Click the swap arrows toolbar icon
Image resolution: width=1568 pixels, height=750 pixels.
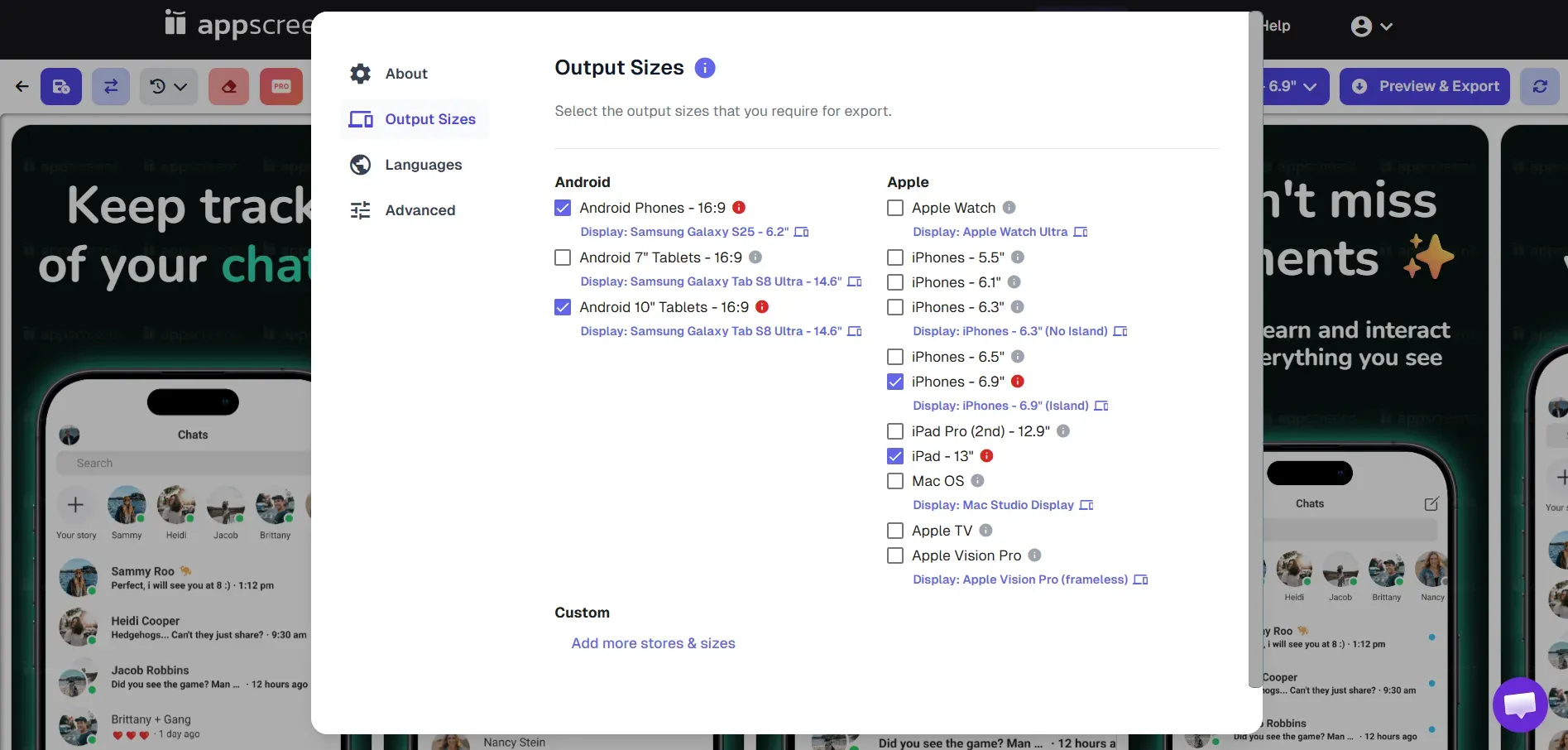111,86
